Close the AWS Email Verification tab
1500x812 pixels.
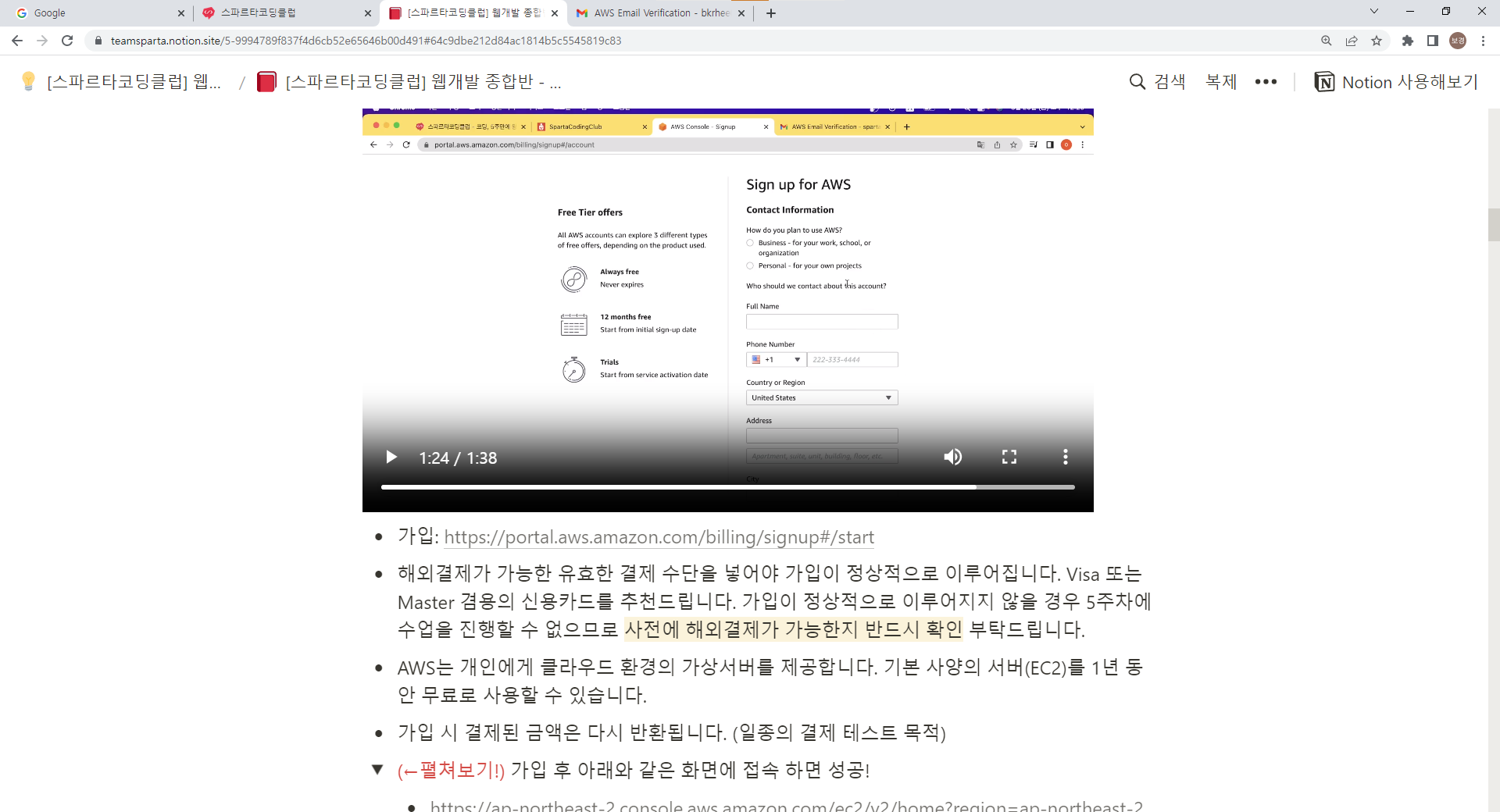click(741, 13)
